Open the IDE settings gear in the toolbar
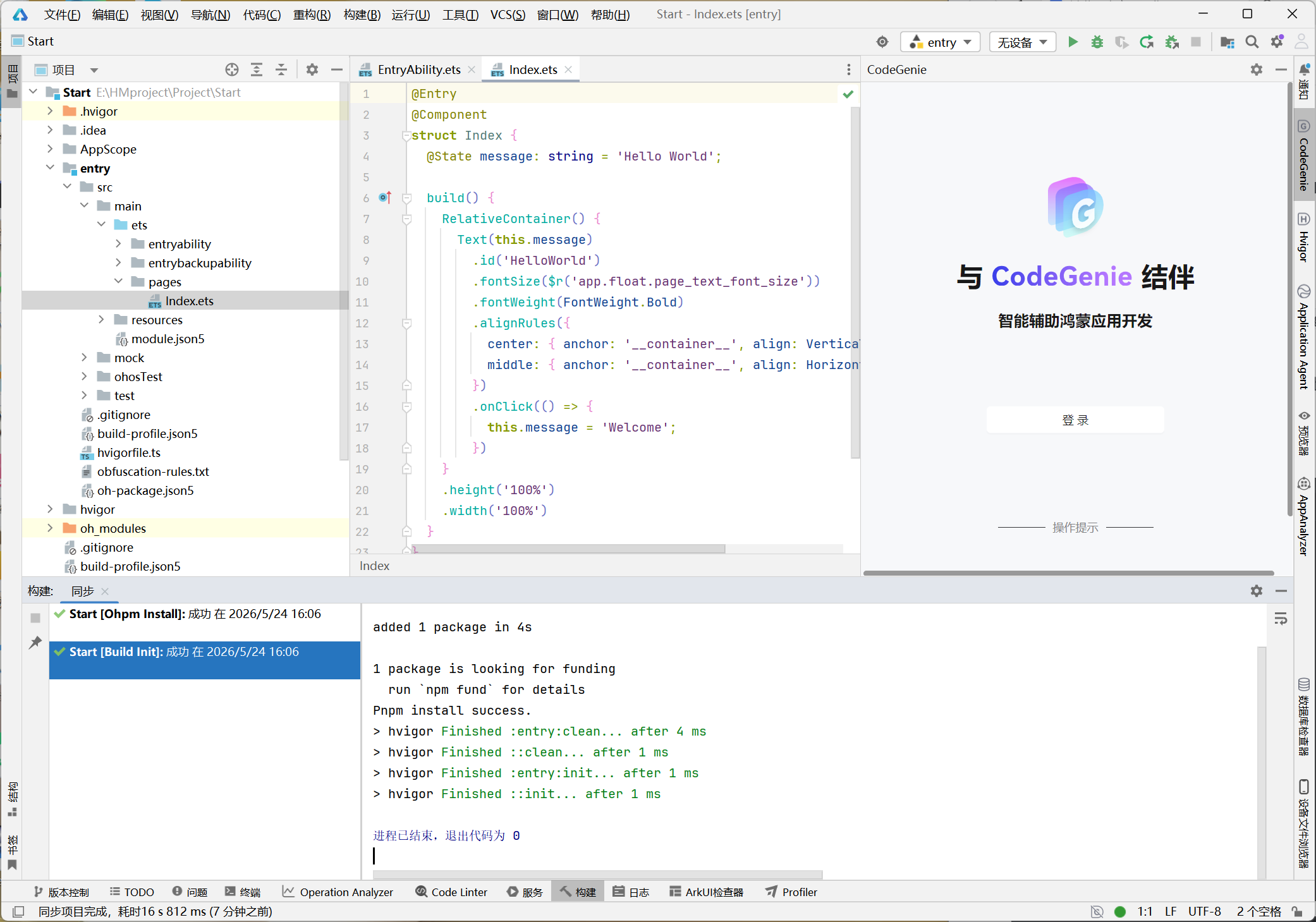Viewport: 1316px width, 922px height. pyautogui.click(x=1277, y=42)
